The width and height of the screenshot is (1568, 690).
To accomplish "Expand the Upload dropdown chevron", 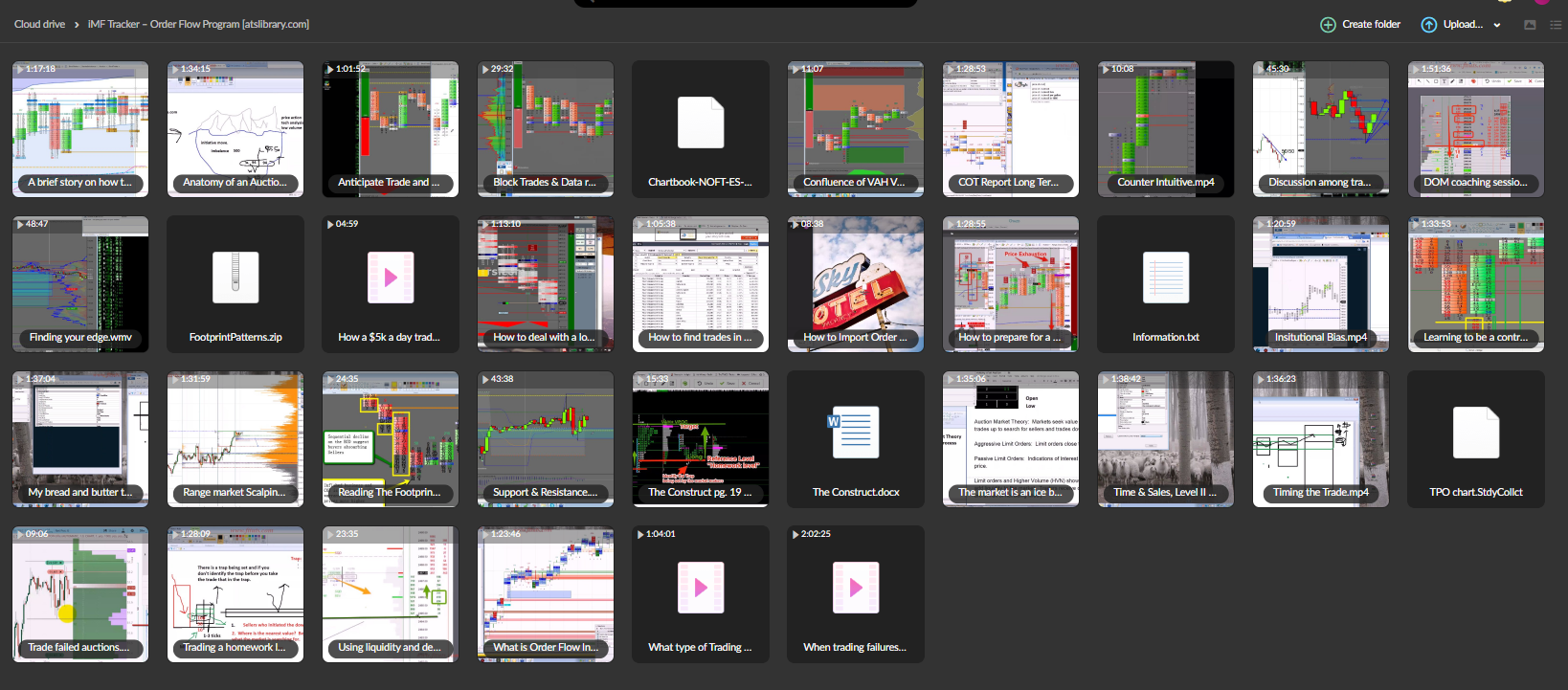I will click(x=1497, y=26).
